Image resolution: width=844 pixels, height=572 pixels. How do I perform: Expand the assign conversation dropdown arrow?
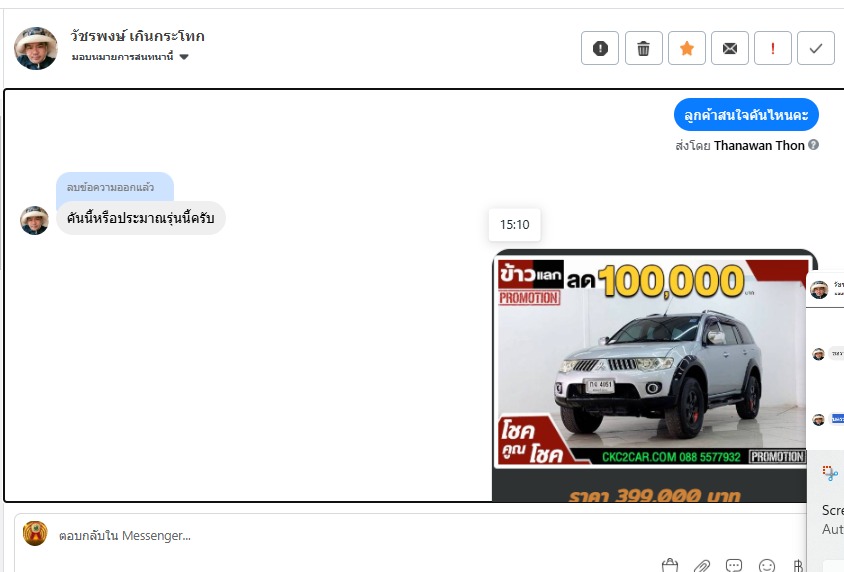click(x=184, y=57)
